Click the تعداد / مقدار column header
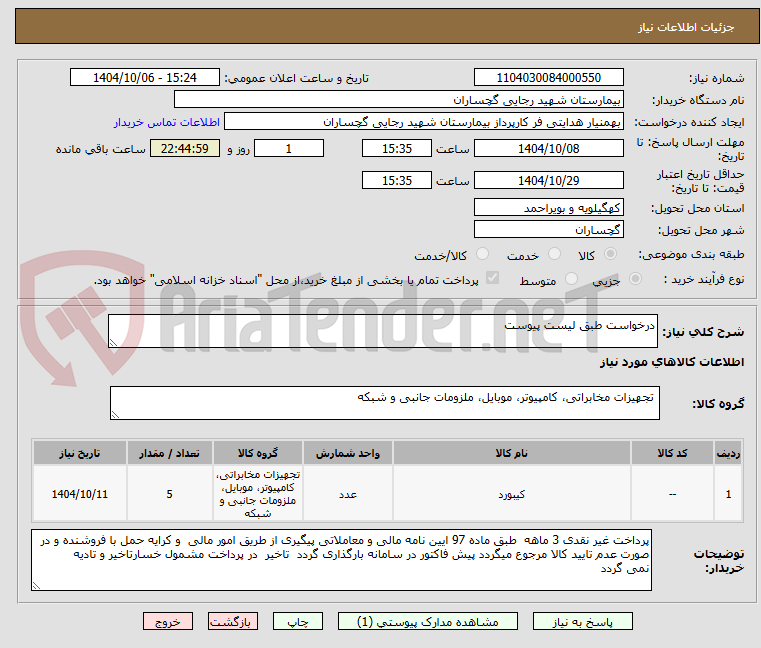Viewport: 761px width, 648px height. click(169, 453)
